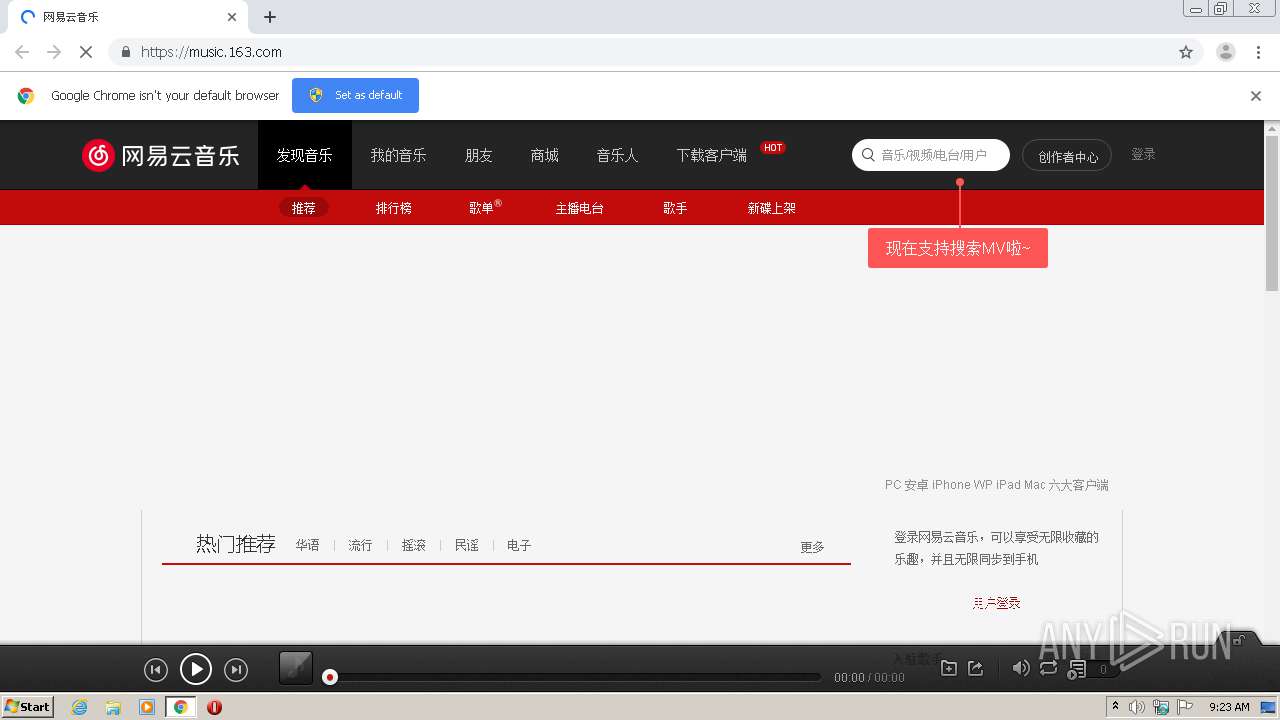Filter hot recommendations by 民谣

click(466, 545)
